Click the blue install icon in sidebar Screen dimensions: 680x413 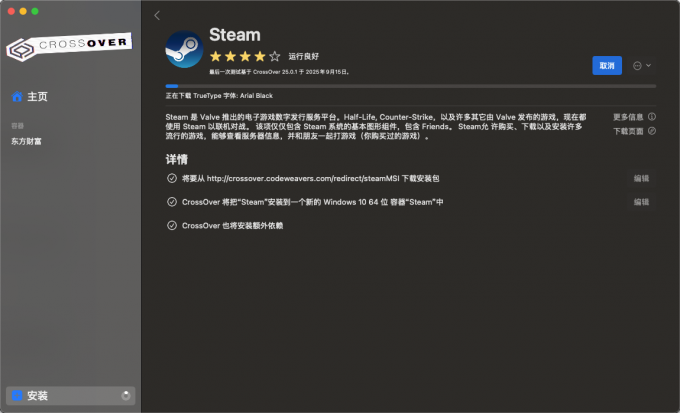click(x=17, y=396)
